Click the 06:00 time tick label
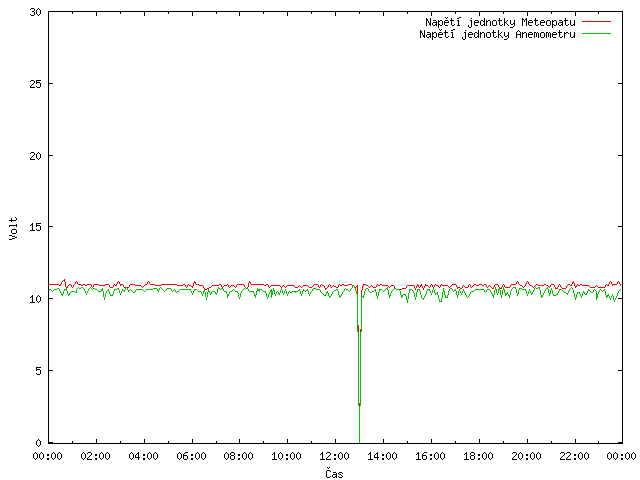Viewport: 640px width, 480px height. tap(191, 456)
